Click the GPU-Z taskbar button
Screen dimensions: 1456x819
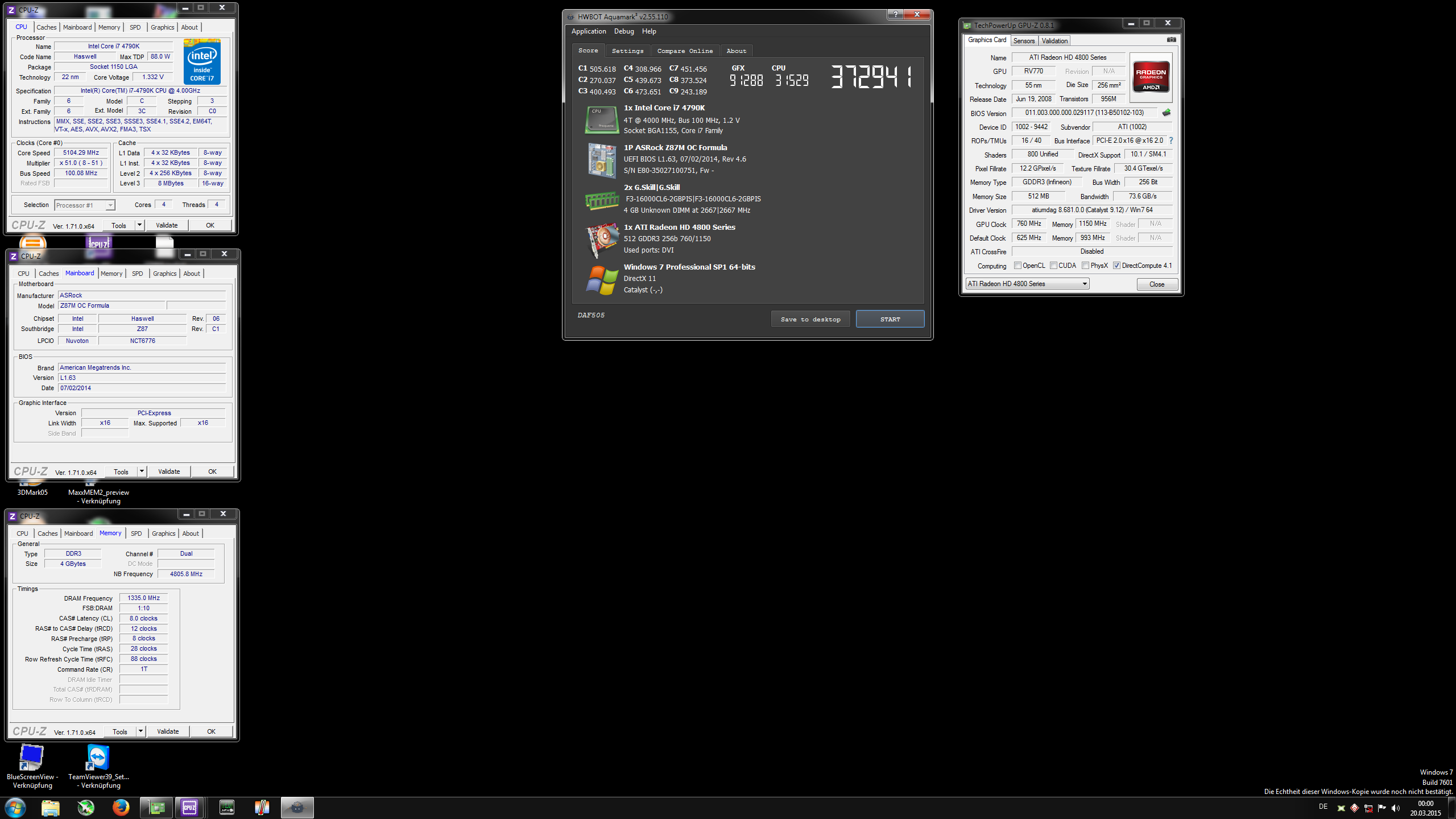coord(156,808)
